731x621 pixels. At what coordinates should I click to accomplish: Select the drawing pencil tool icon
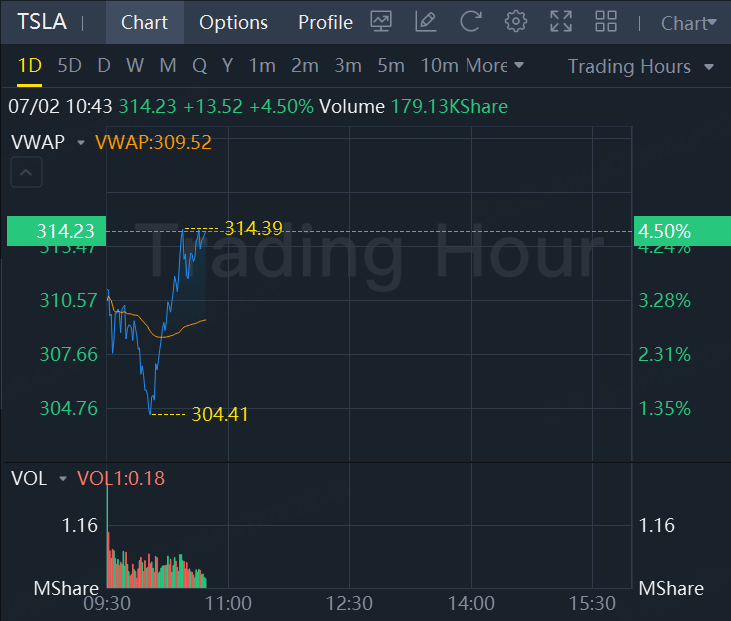coord(426,22)
